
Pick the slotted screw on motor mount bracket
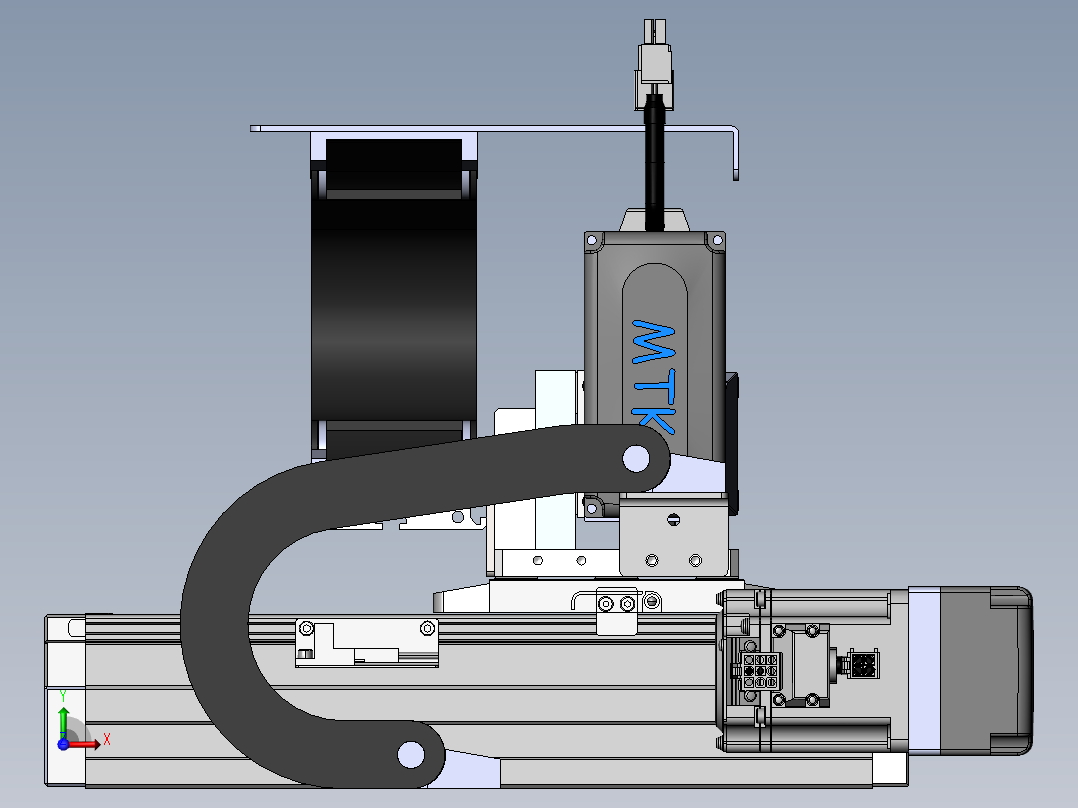point(674,519)
